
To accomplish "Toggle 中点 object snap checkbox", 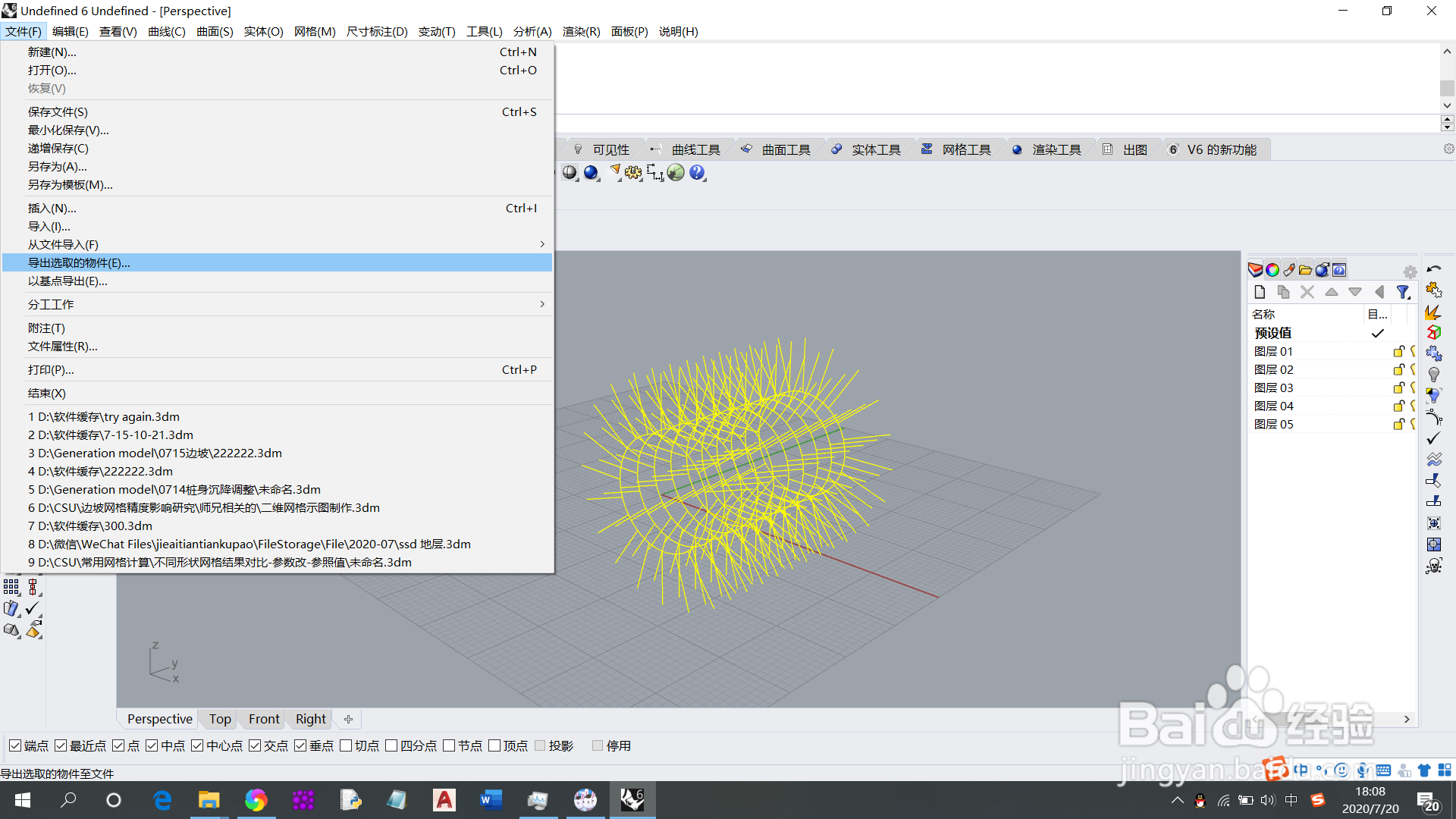I will pyautogui.click(x=152, y=746).
